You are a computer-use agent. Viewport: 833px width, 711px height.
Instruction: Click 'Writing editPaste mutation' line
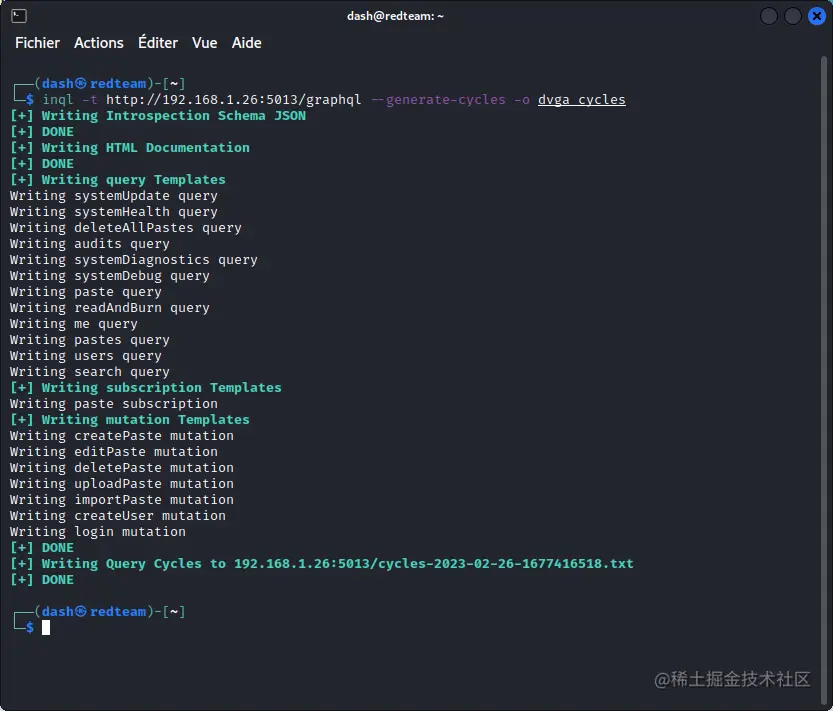point(114,452)
